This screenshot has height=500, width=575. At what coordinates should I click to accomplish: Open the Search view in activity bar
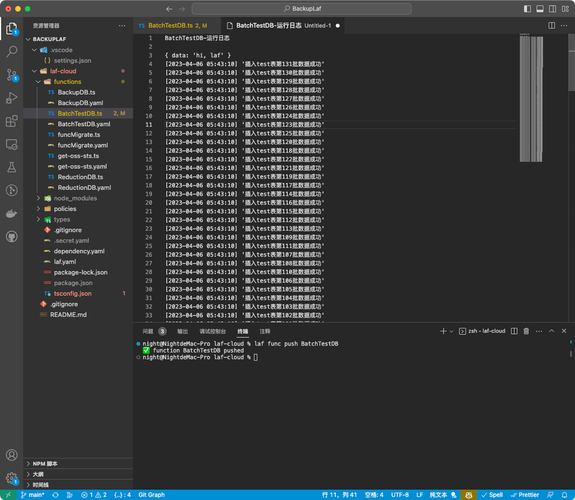(x=12, y=51)
